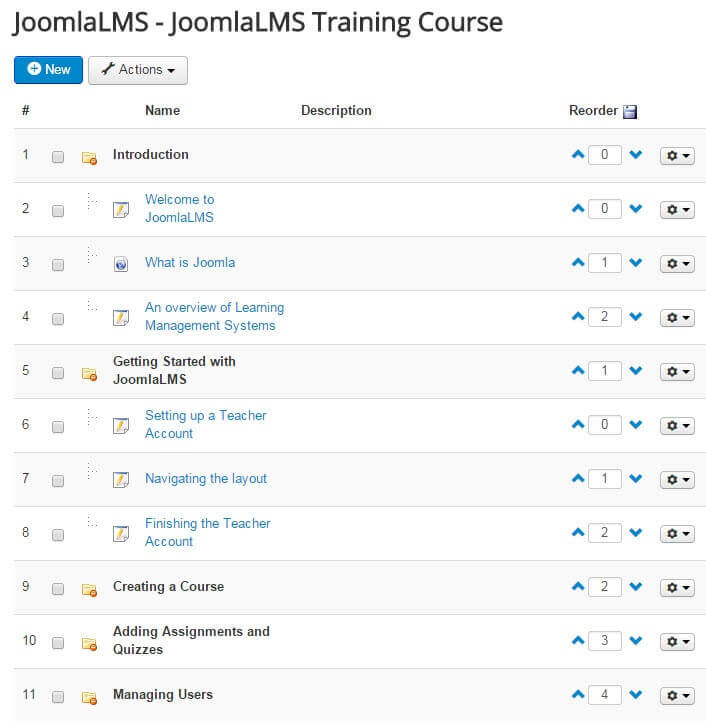706x723 pixels.
Task: Move What is Joomla up one position
Action: [x=578, y=262]
